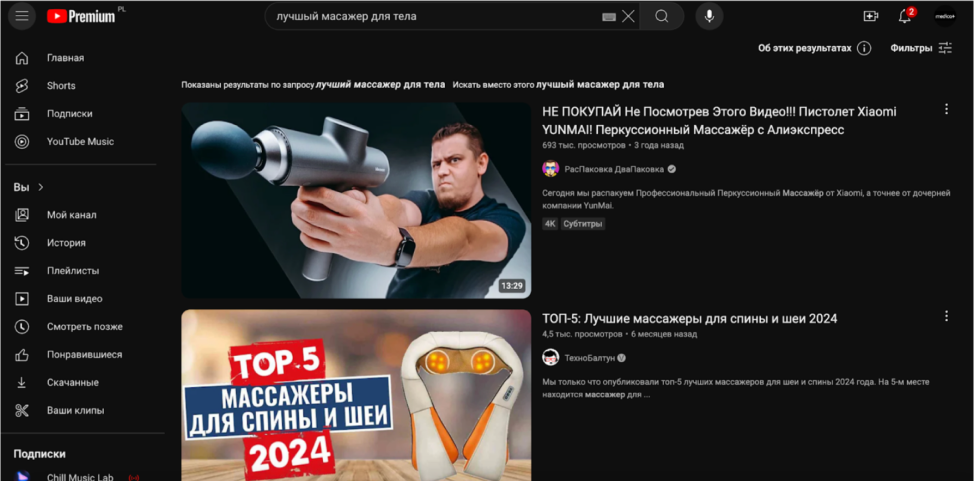Open the Фильтры filter button
The height and width of the screenshot is (481, 974).
tap(921, 48)
